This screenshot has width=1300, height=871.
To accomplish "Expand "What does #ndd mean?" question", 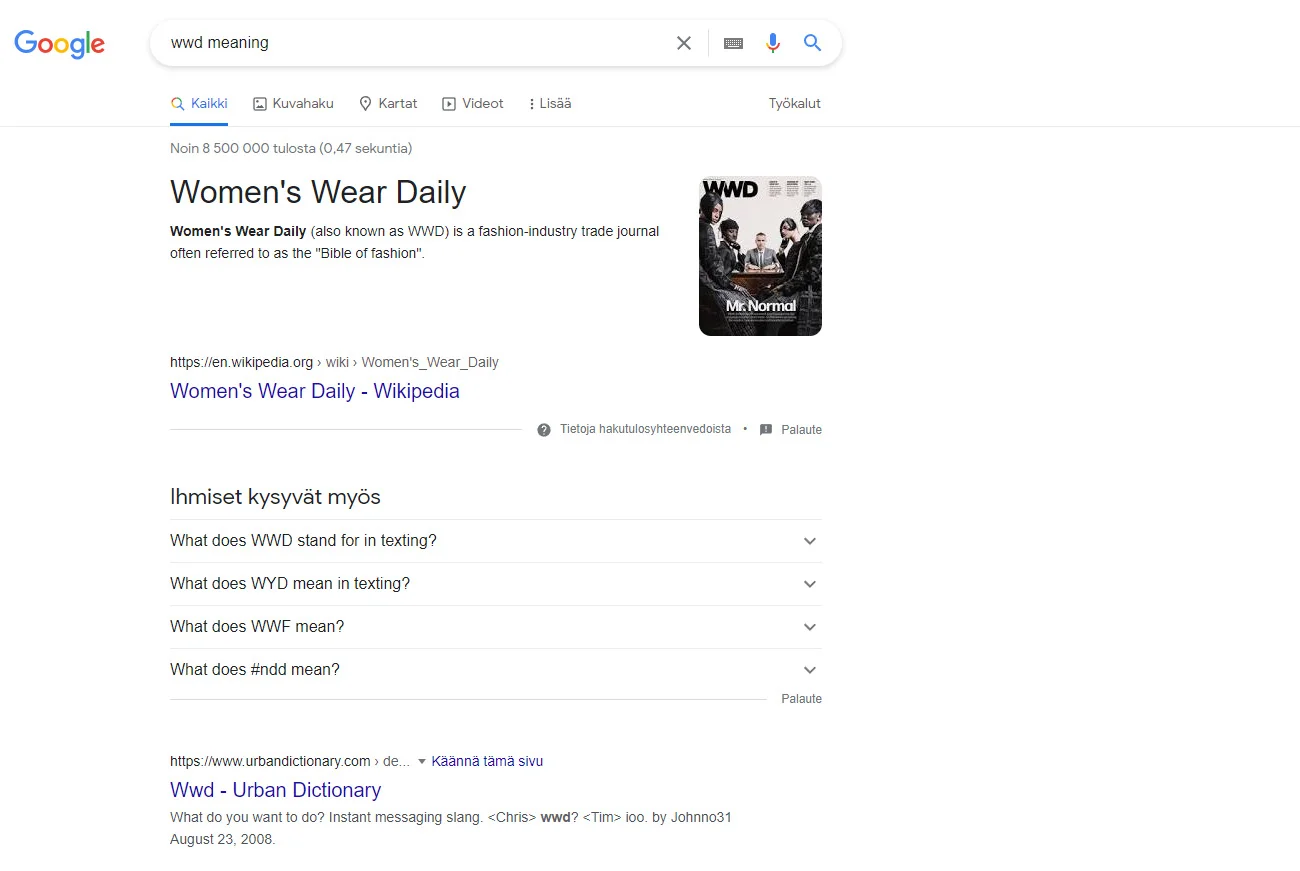I will pos(810,670).
